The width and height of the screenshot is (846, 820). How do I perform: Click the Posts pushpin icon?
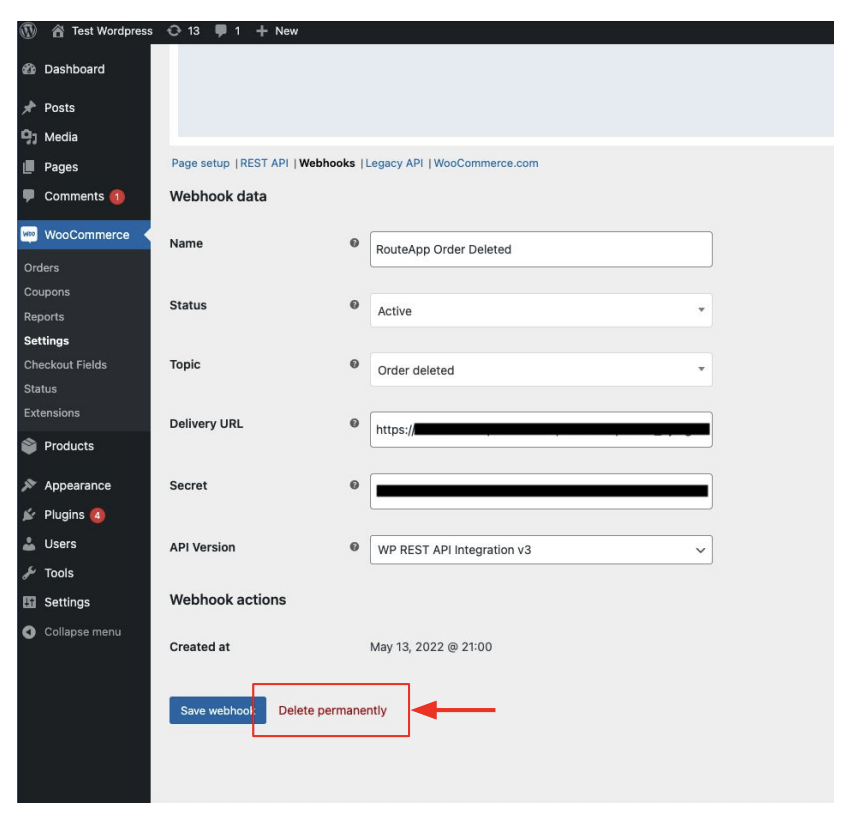click(x=29, y=107)
